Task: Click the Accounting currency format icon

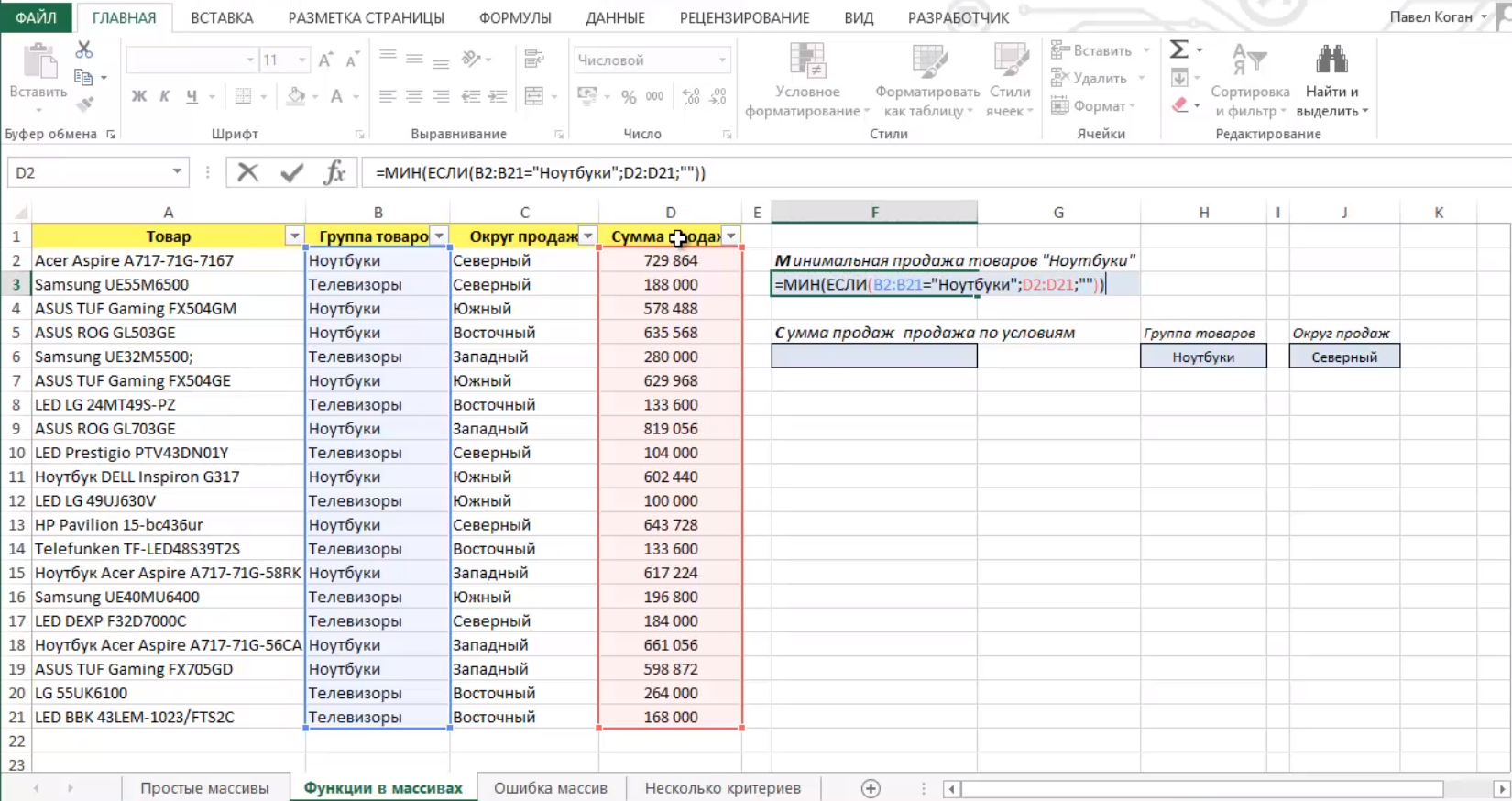Action: (587, 96)
